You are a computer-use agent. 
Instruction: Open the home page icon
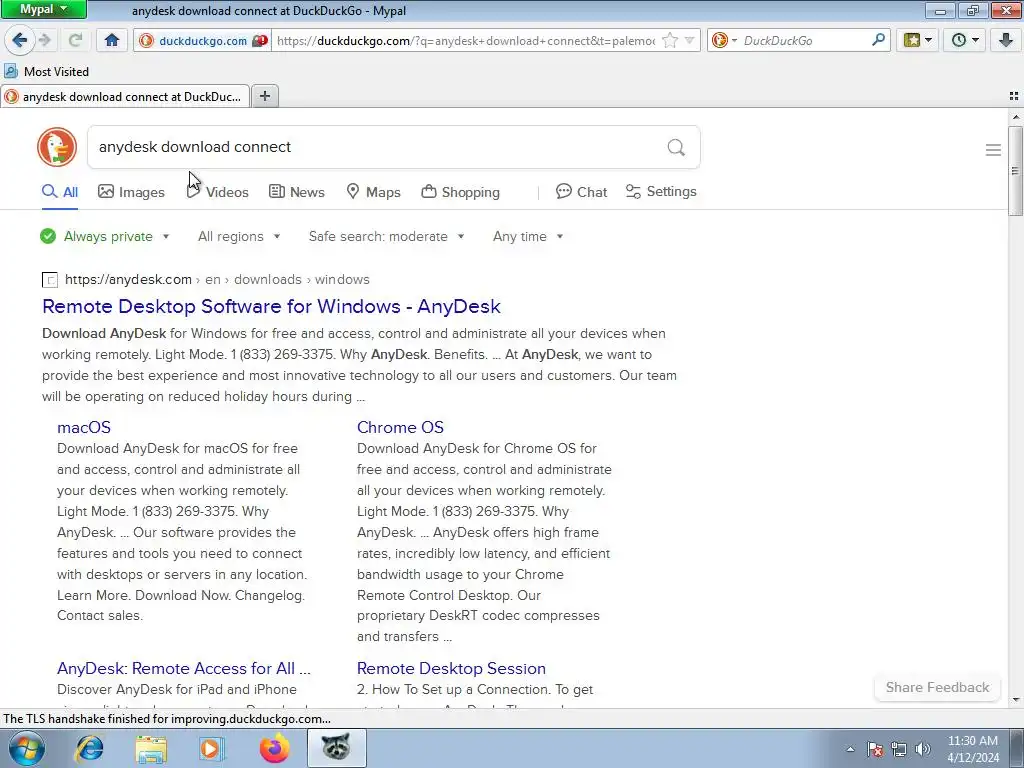(x=112, y=40)
